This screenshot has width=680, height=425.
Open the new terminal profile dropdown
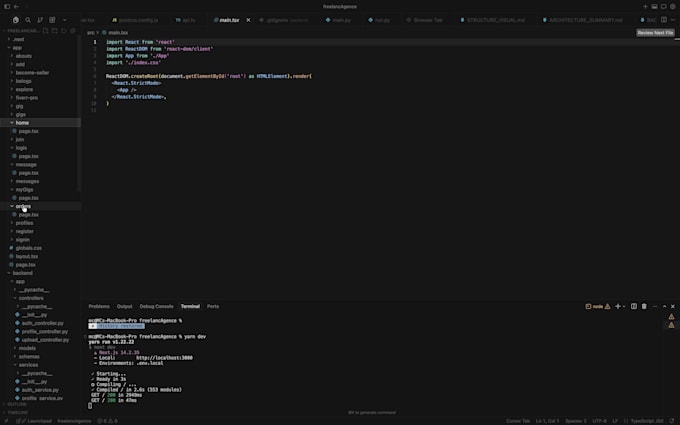624,307
